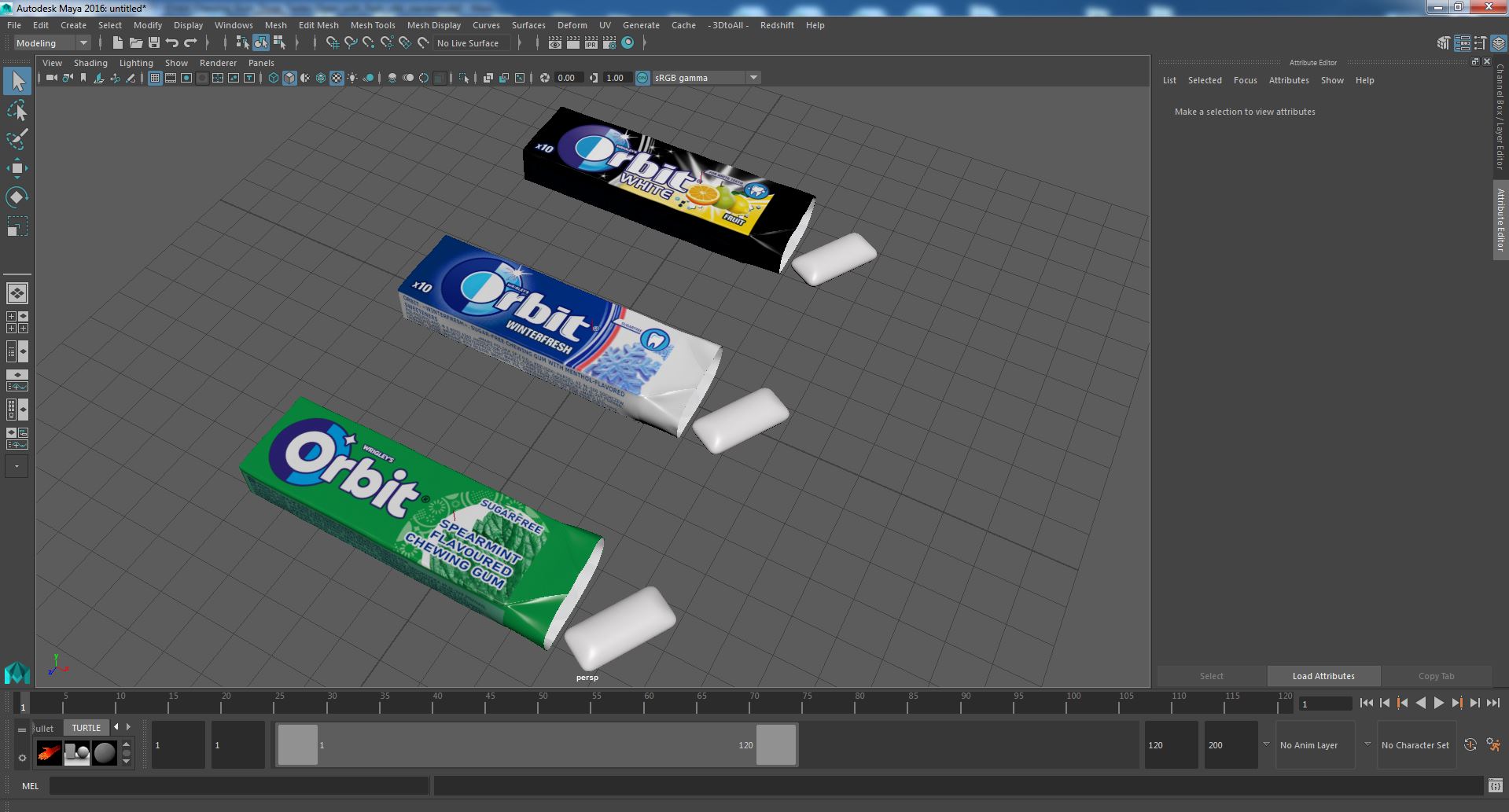The width and height of the screenshot is (1509, 812).
Task: Redo the last action
Action: tap(190, 42)
